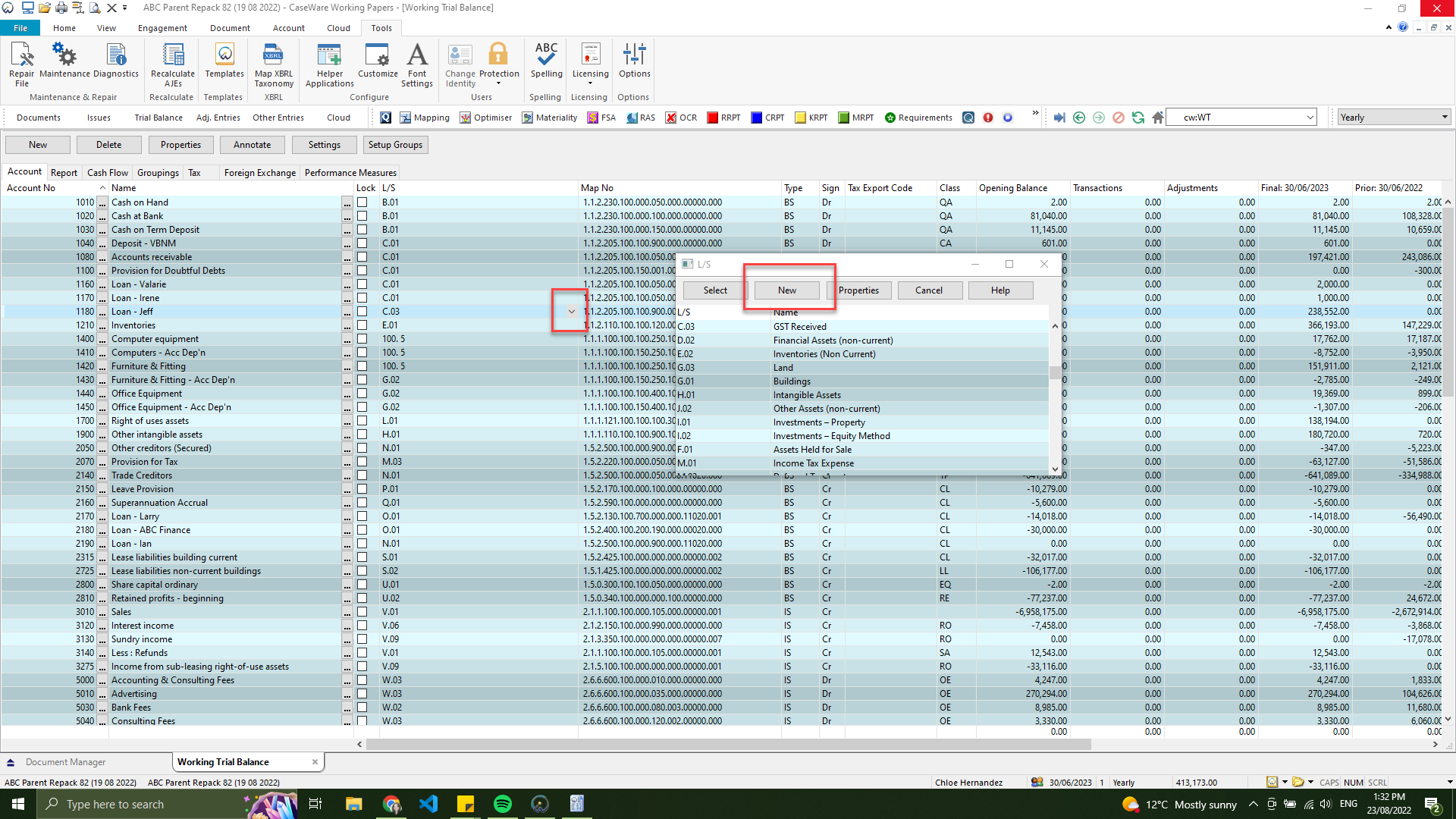The width and height of the screenshot is (1456, 819).
Task: Open the cw:WT address dropdown
Action: 1310,118
